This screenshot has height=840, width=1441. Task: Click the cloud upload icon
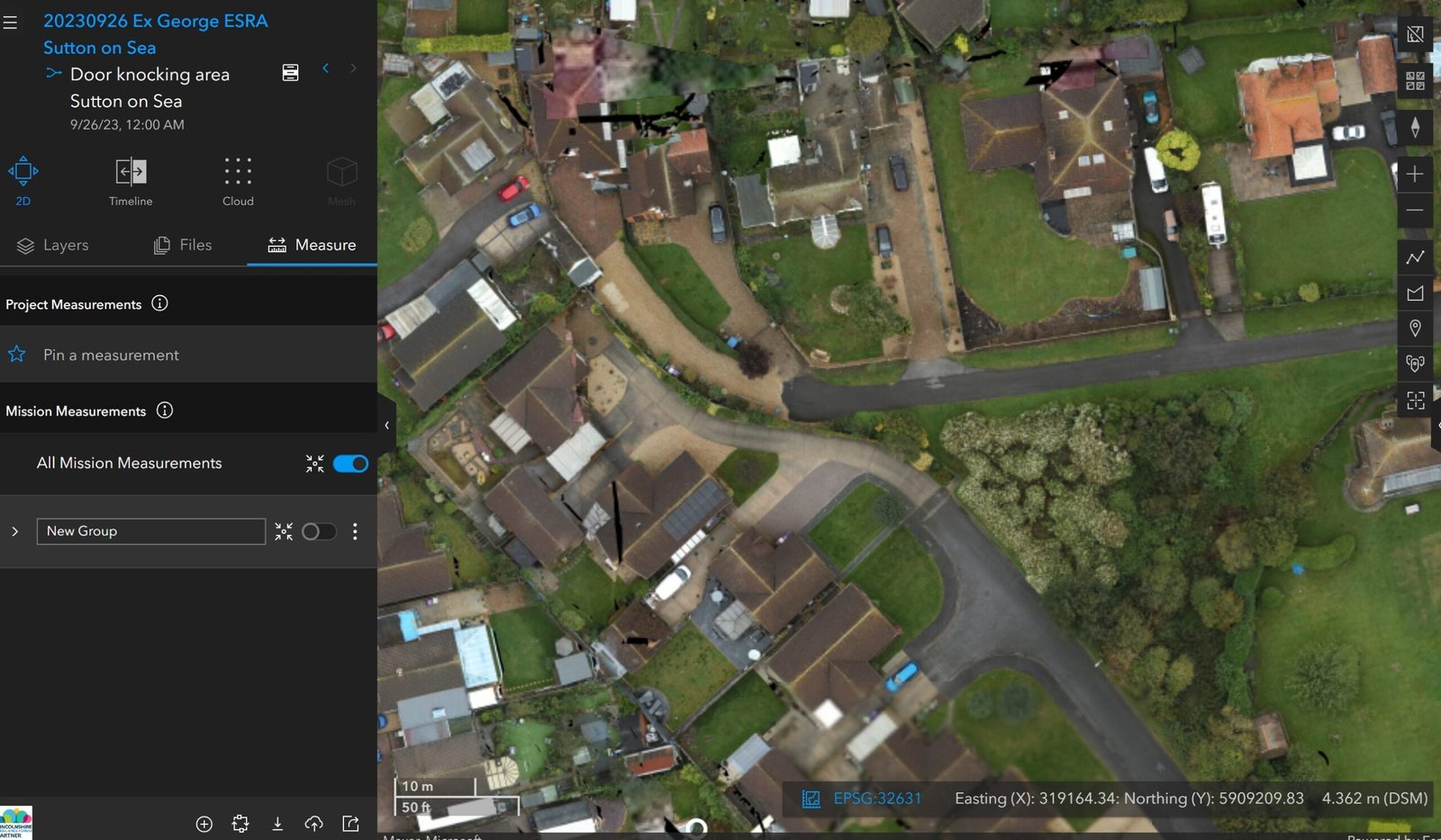[313, 824]
